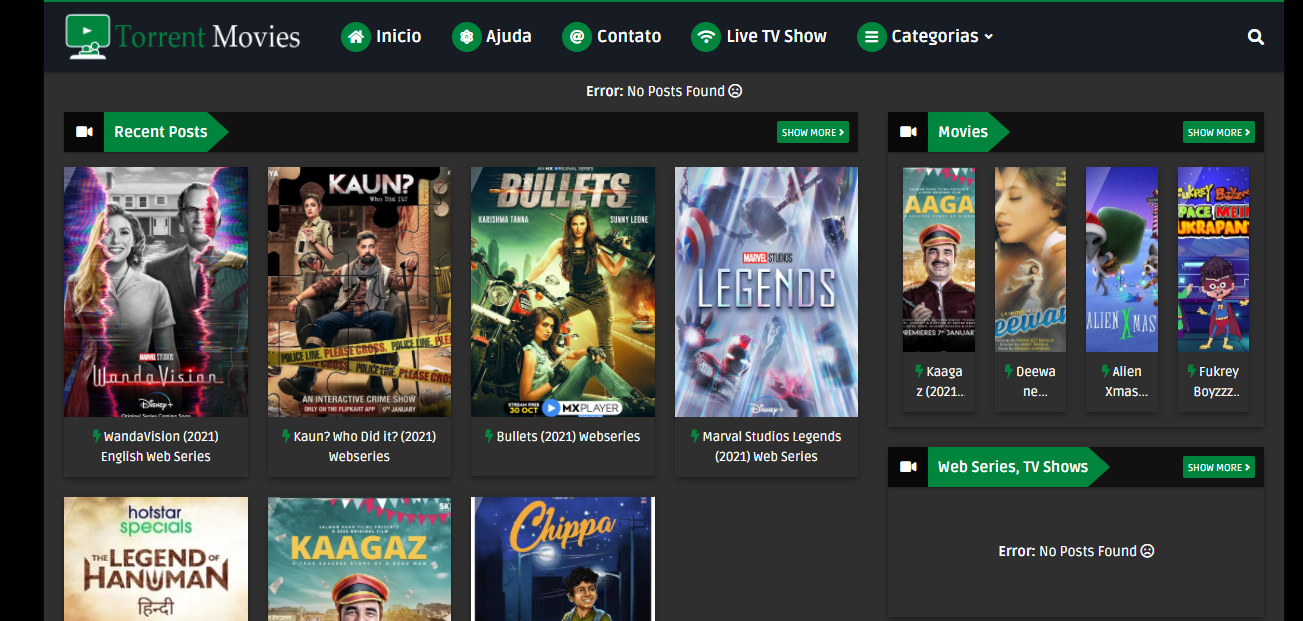Click the error message in Web Series section
Viewport: 1303px width, 621px height.
[x=1076, y=551]
